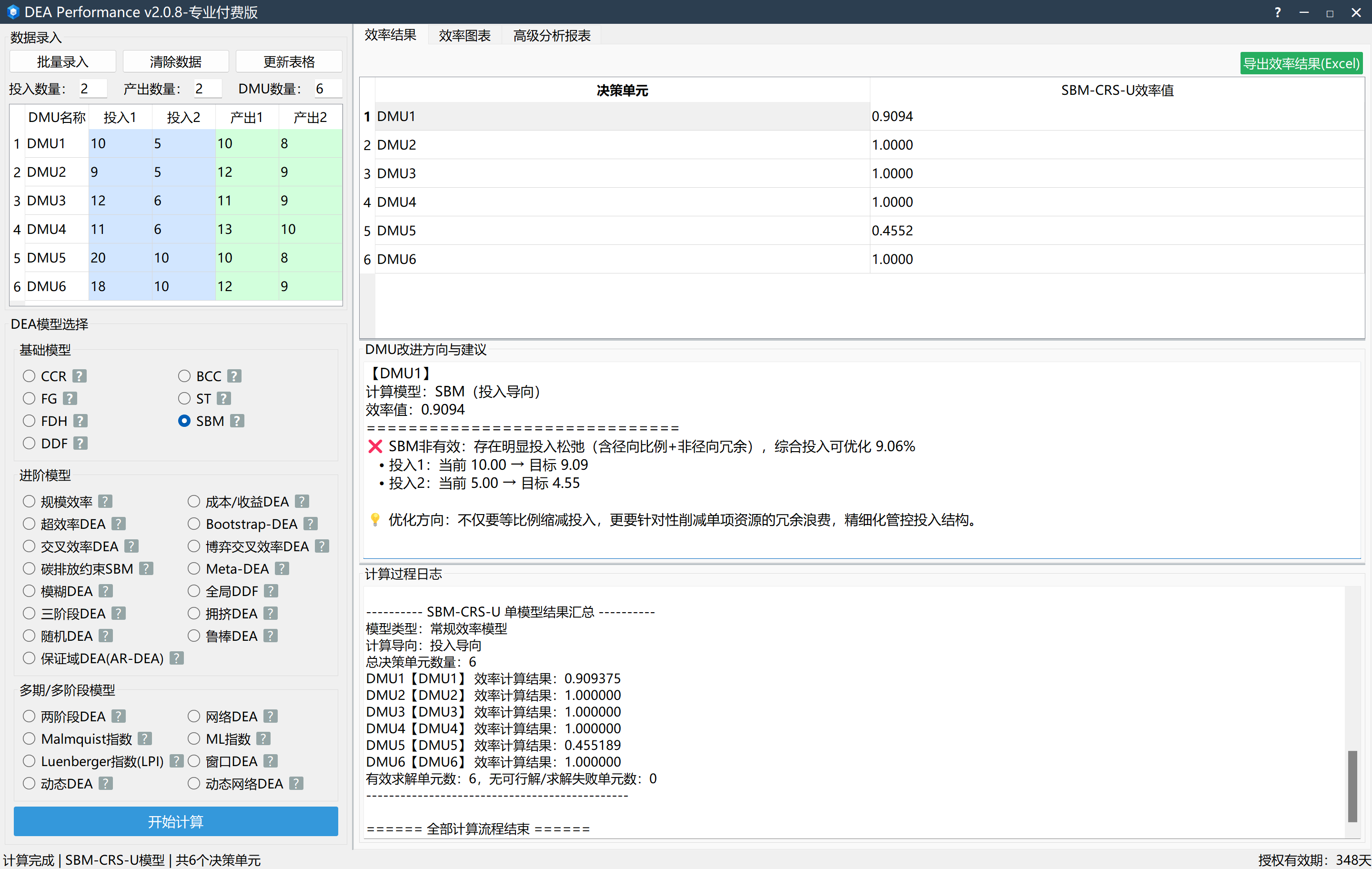
Task: Show help for 超效率DEA model
Action: [119, 524]
